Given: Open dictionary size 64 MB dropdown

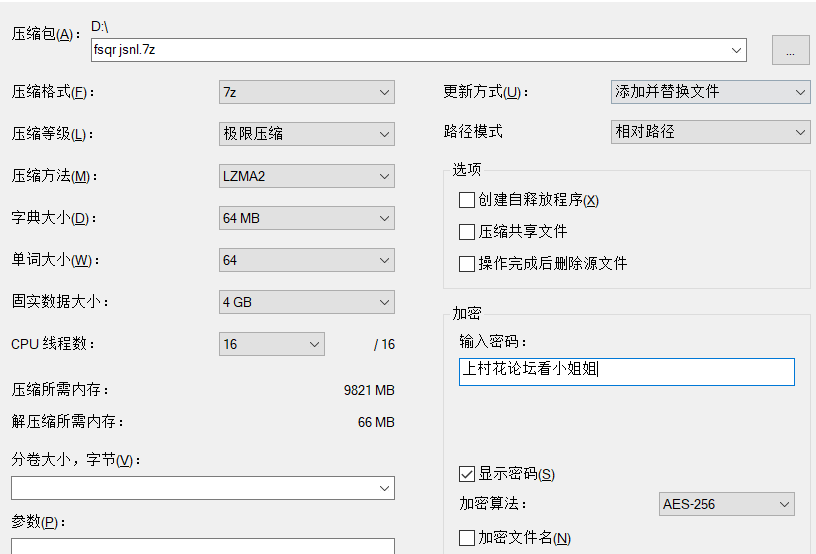Looking at the screenshot, I should click(x=306, y=218).
